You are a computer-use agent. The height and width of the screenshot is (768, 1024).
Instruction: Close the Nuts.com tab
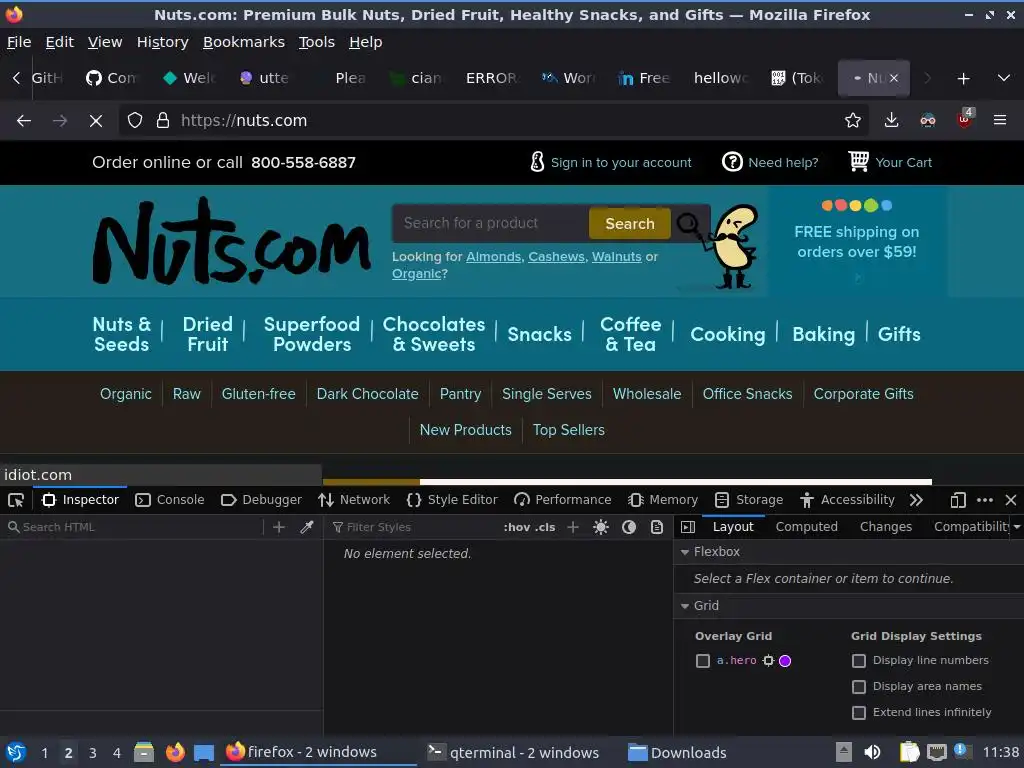coord(894,78)
